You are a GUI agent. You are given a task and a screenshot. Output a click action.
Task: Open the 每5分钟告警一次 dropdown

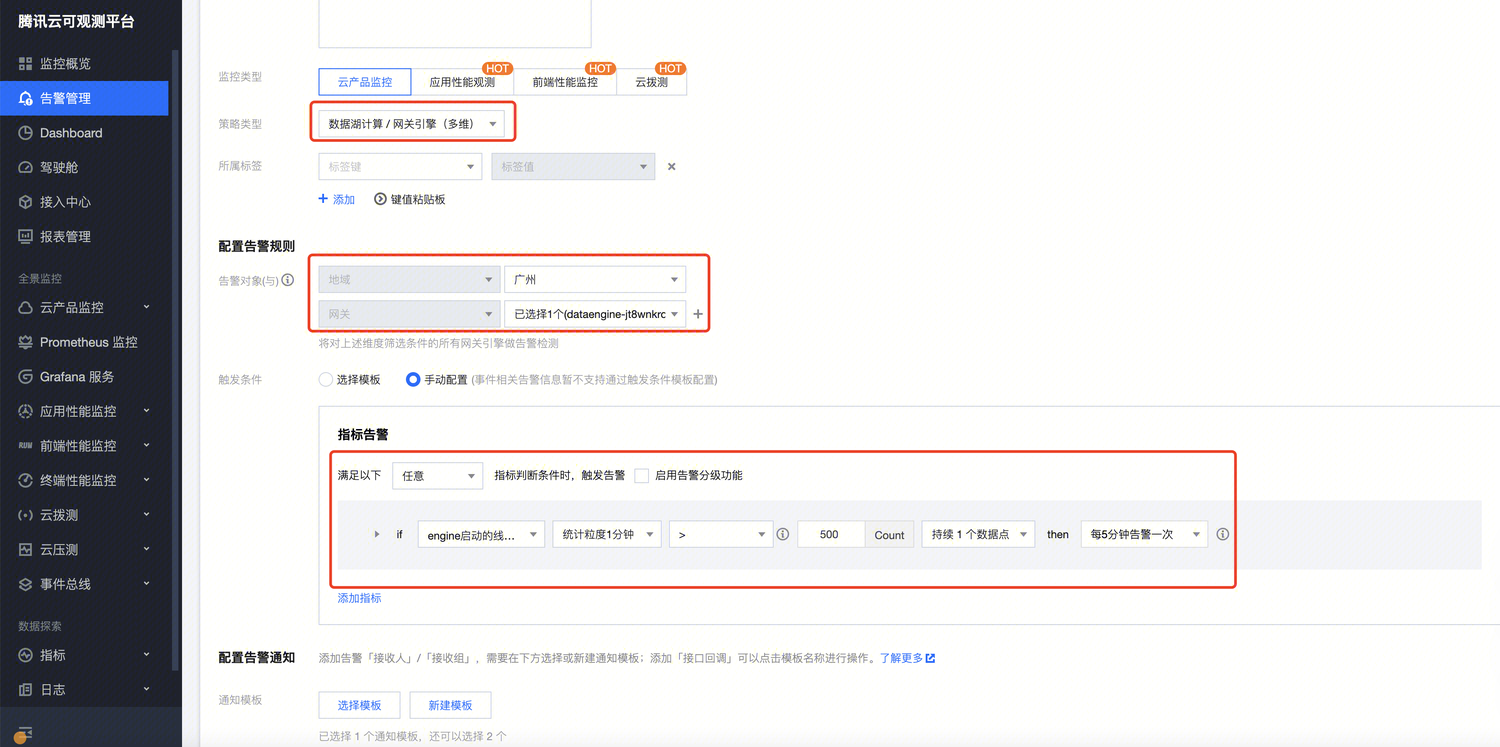click(x=1144, y=535)
